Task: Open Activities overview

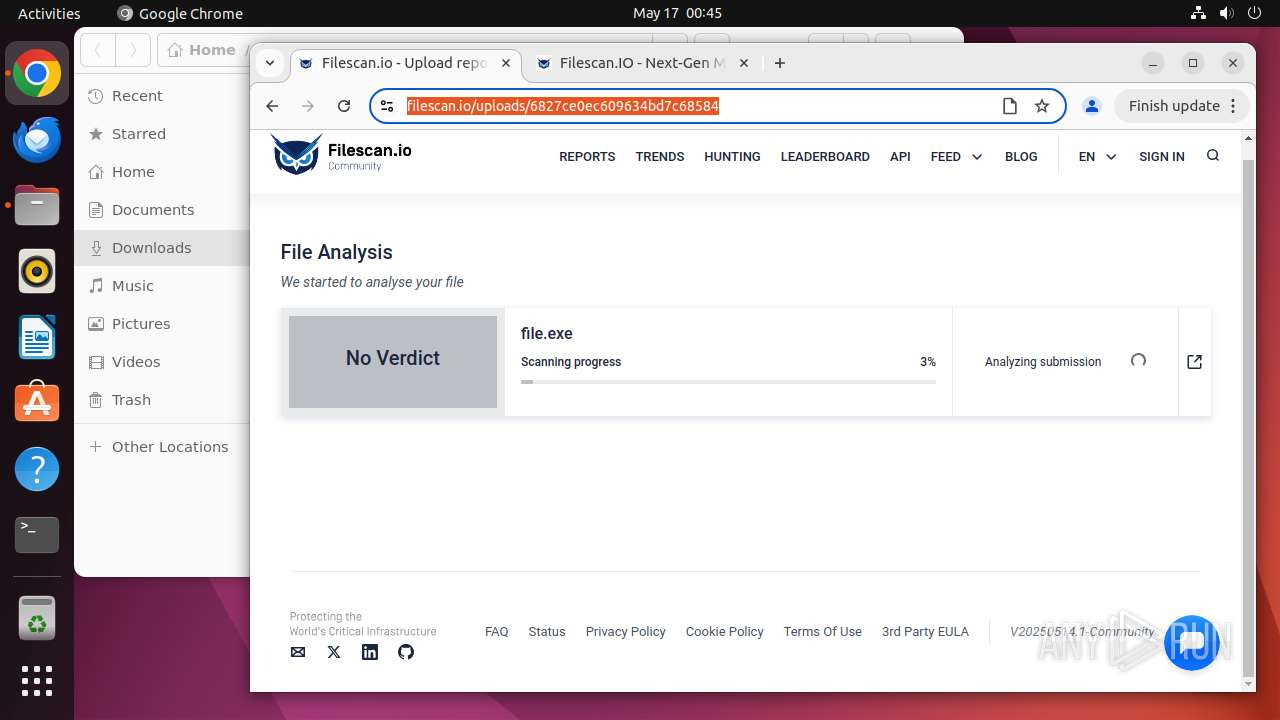Action: (x=49, y=13)
